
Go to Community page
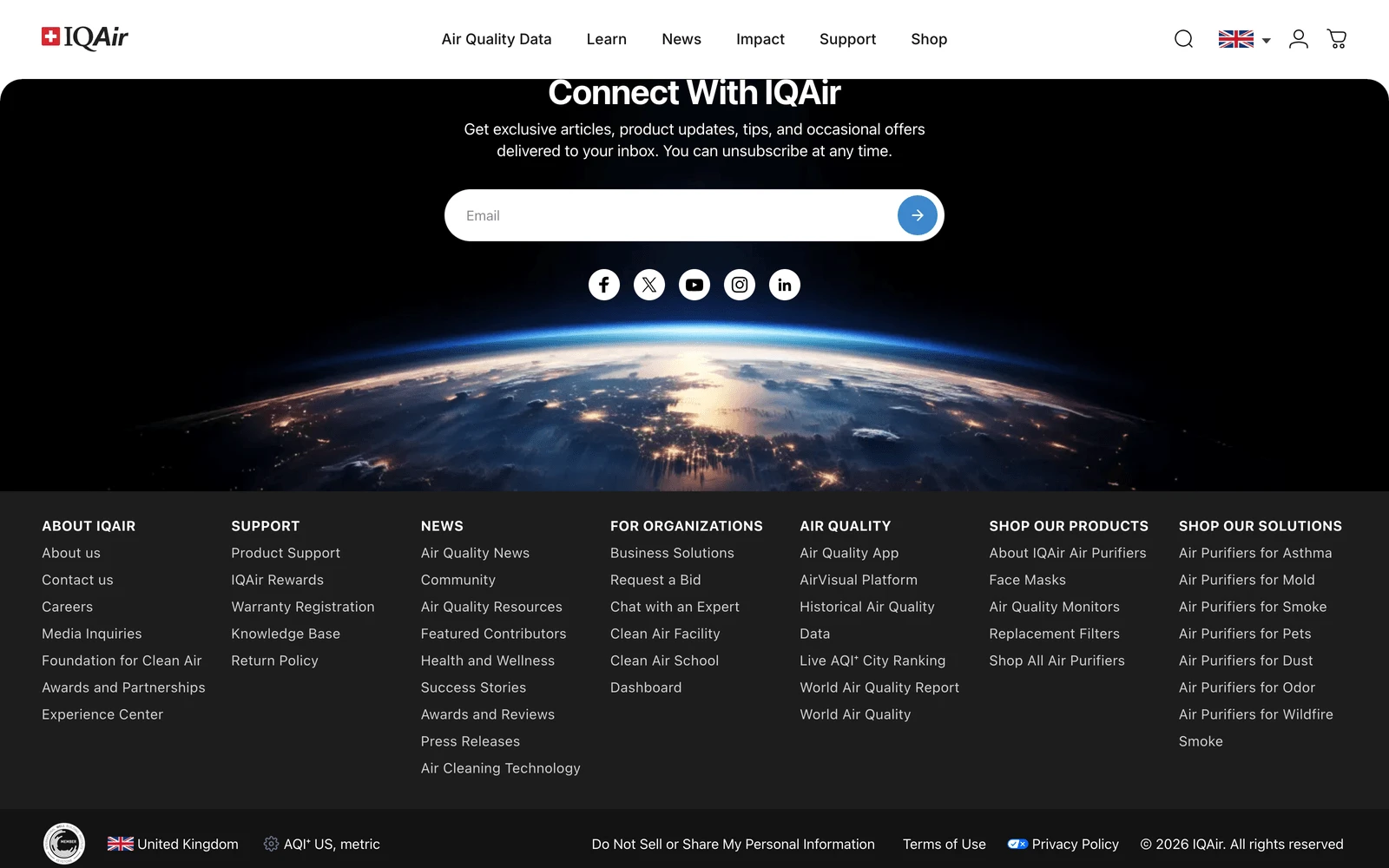(458, 580)
